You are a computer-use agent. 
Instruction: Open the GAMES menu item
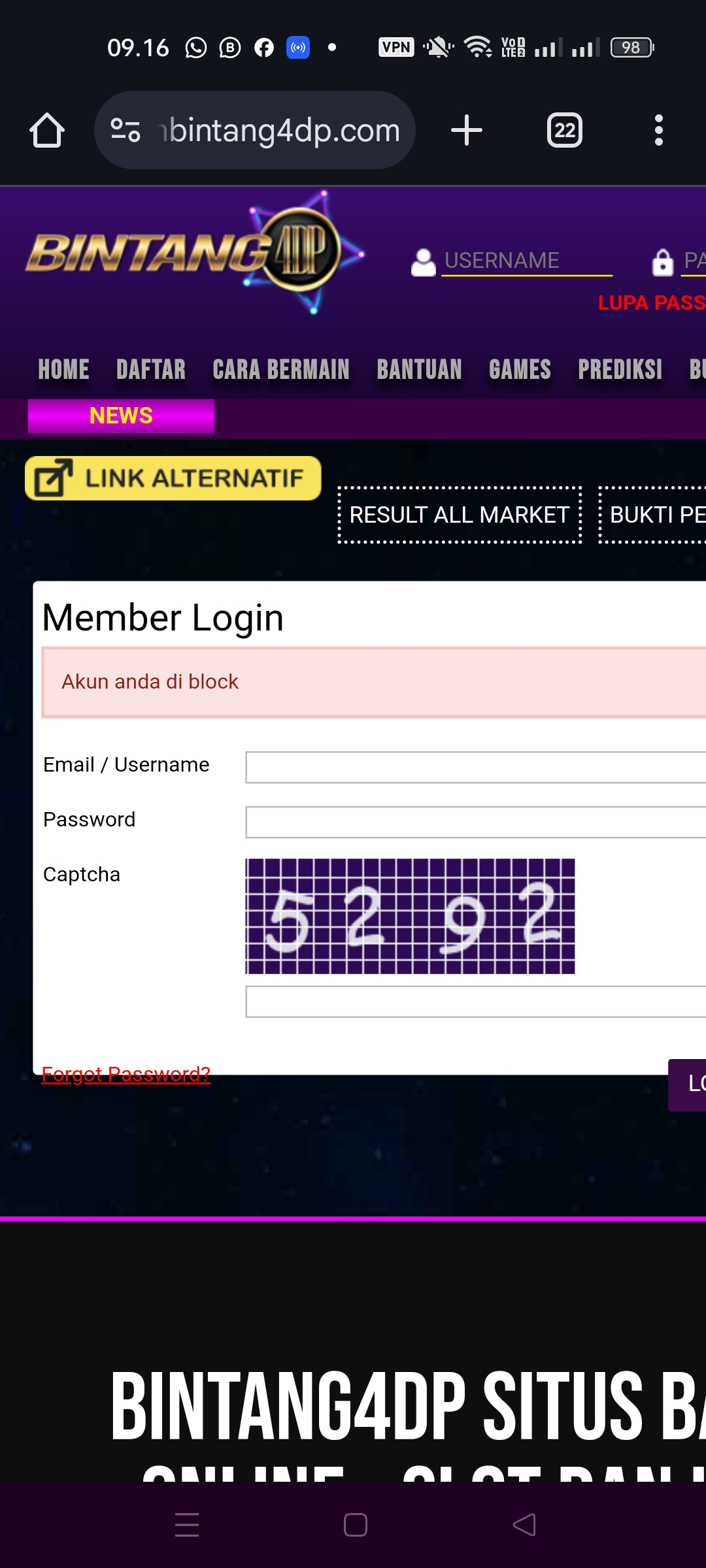(520, 370)
